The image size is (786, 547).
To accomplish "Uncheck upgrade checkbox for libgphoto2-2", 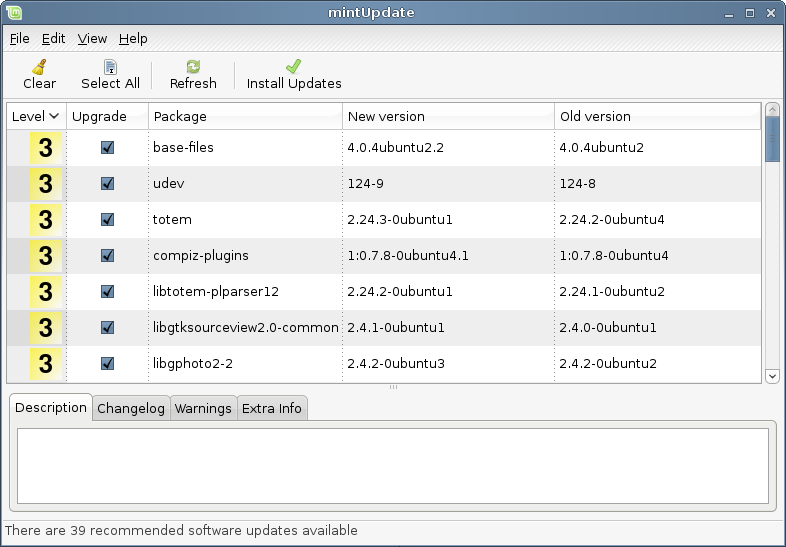I will coord(107,364).
